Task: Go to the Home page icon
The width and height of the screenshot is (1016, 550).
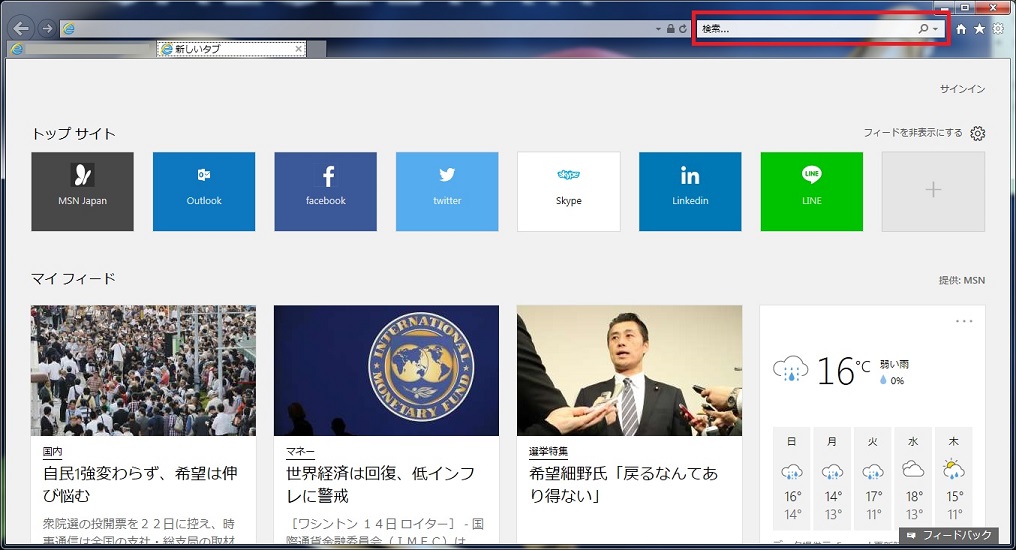Action: (x=962, y=29)
